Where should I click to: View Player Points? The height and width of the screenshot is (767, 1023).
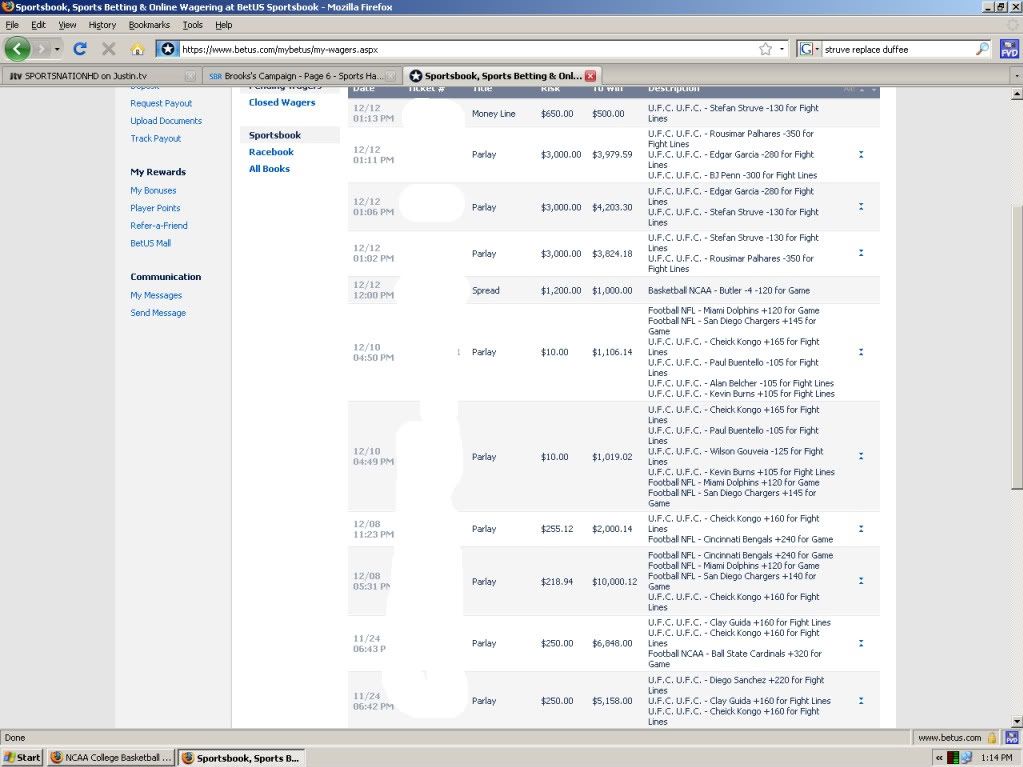(155, 208)
